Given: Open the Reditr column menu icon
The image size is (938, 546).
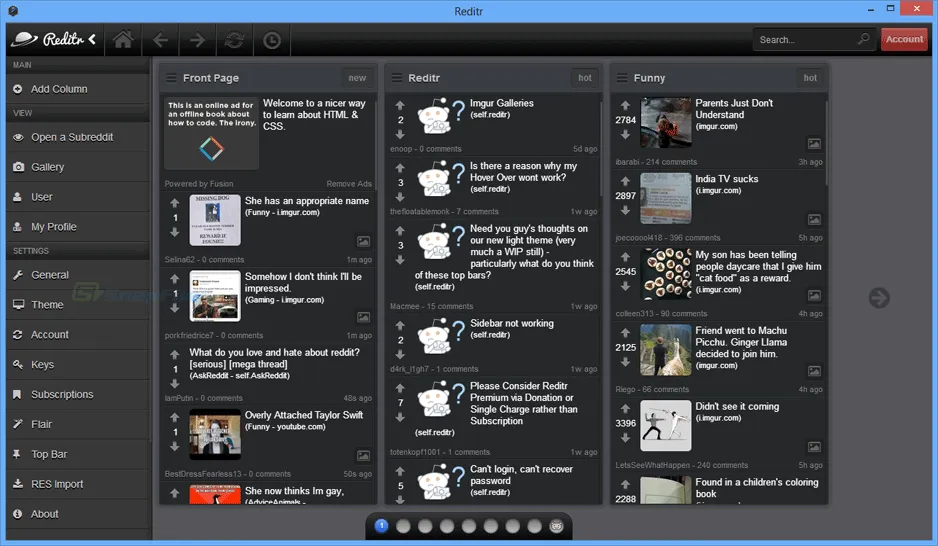Looking at the screenshot, I should point(397,78).
